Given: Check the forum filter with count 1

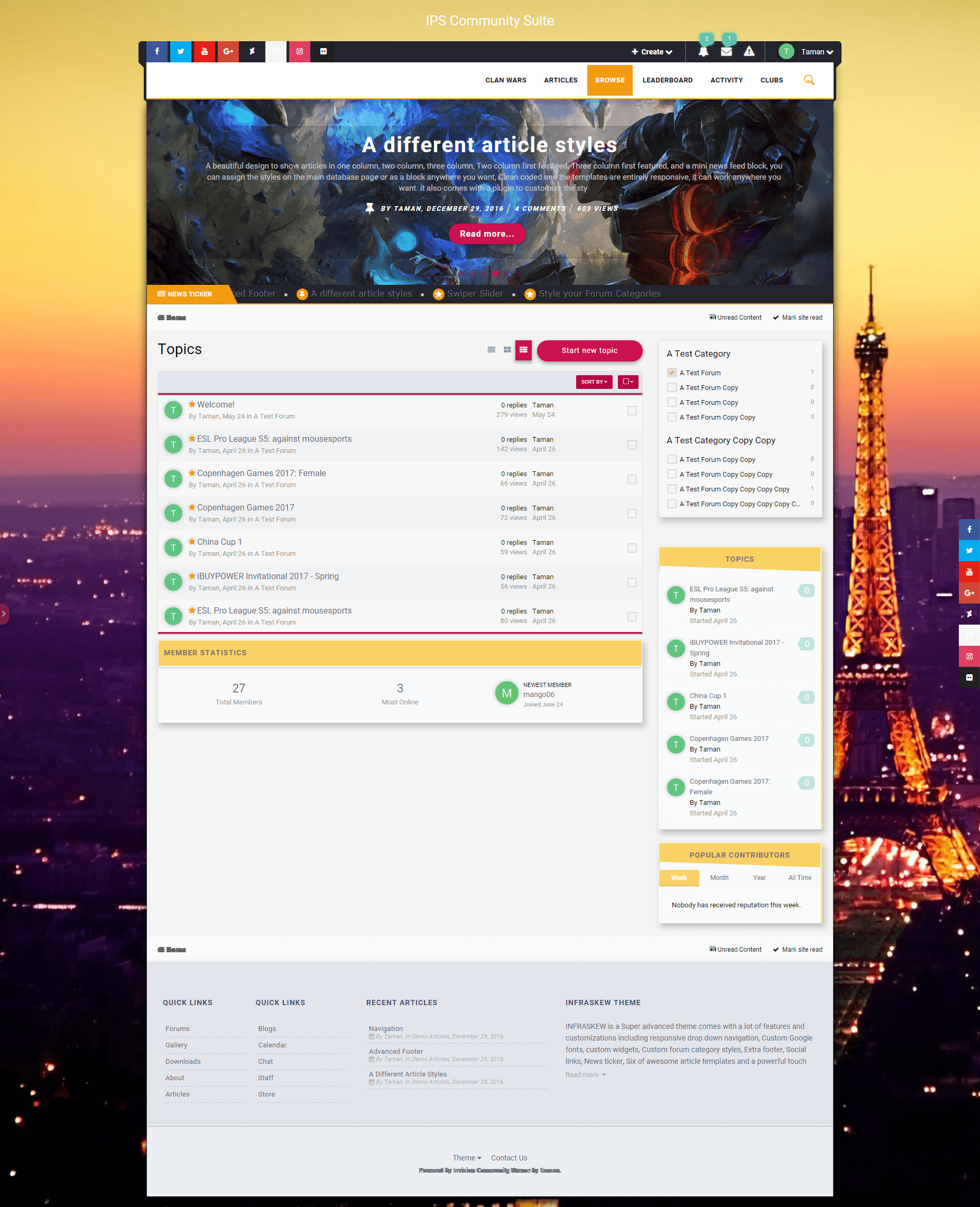Looking at the screenshot, I should point(672,489).
